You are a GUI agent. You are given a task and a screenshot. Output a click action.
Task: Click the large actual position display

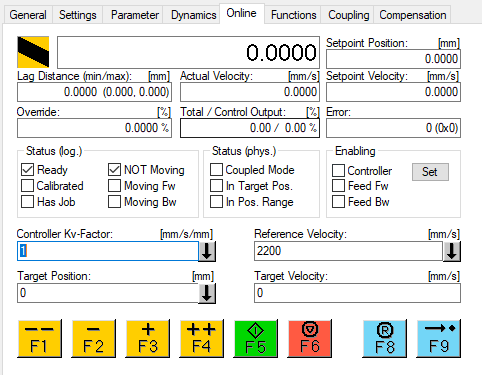pyautogui.click(x=188, y=52)
